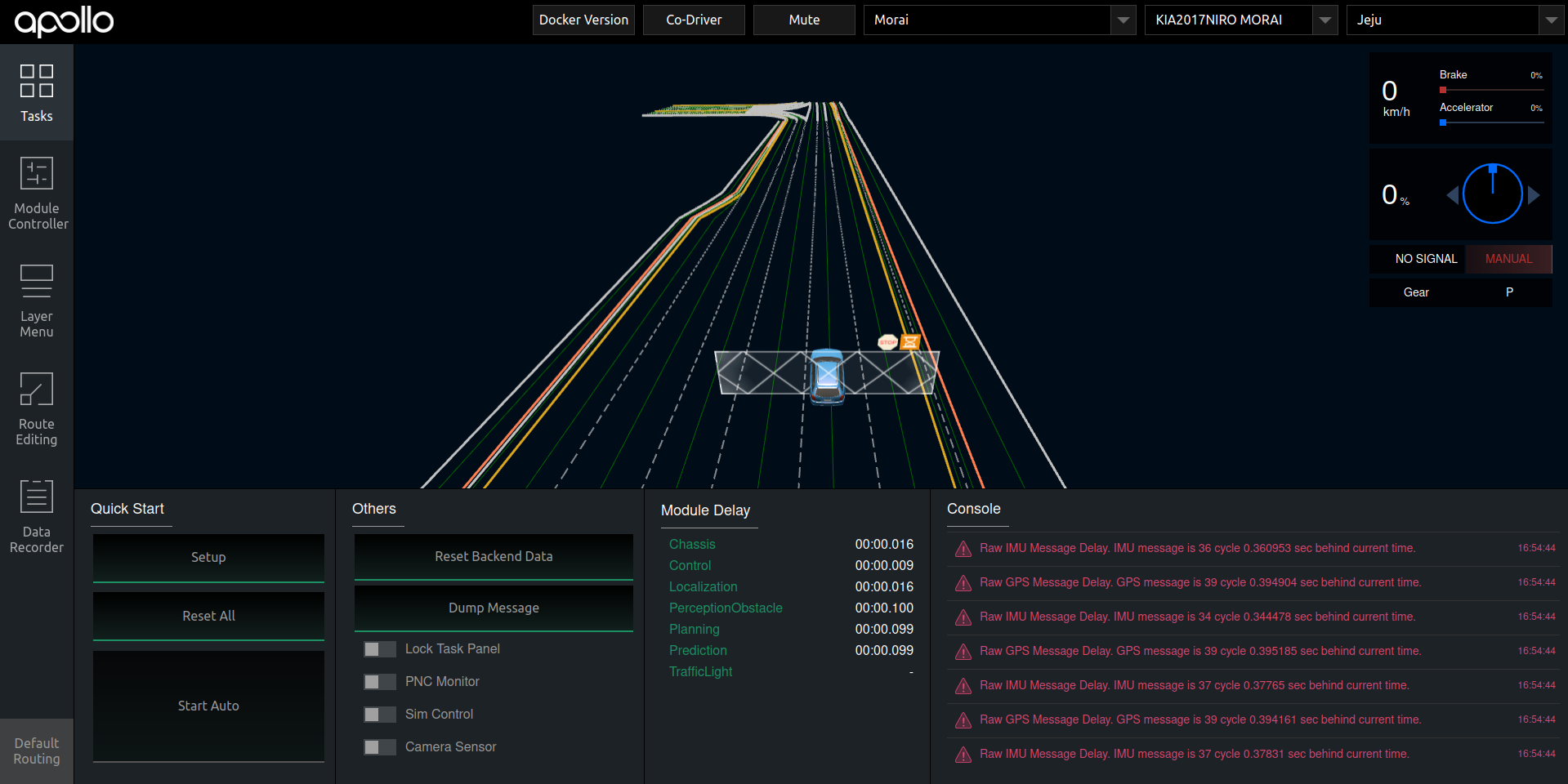Turn on the Sim Control switch

(379, 715)
